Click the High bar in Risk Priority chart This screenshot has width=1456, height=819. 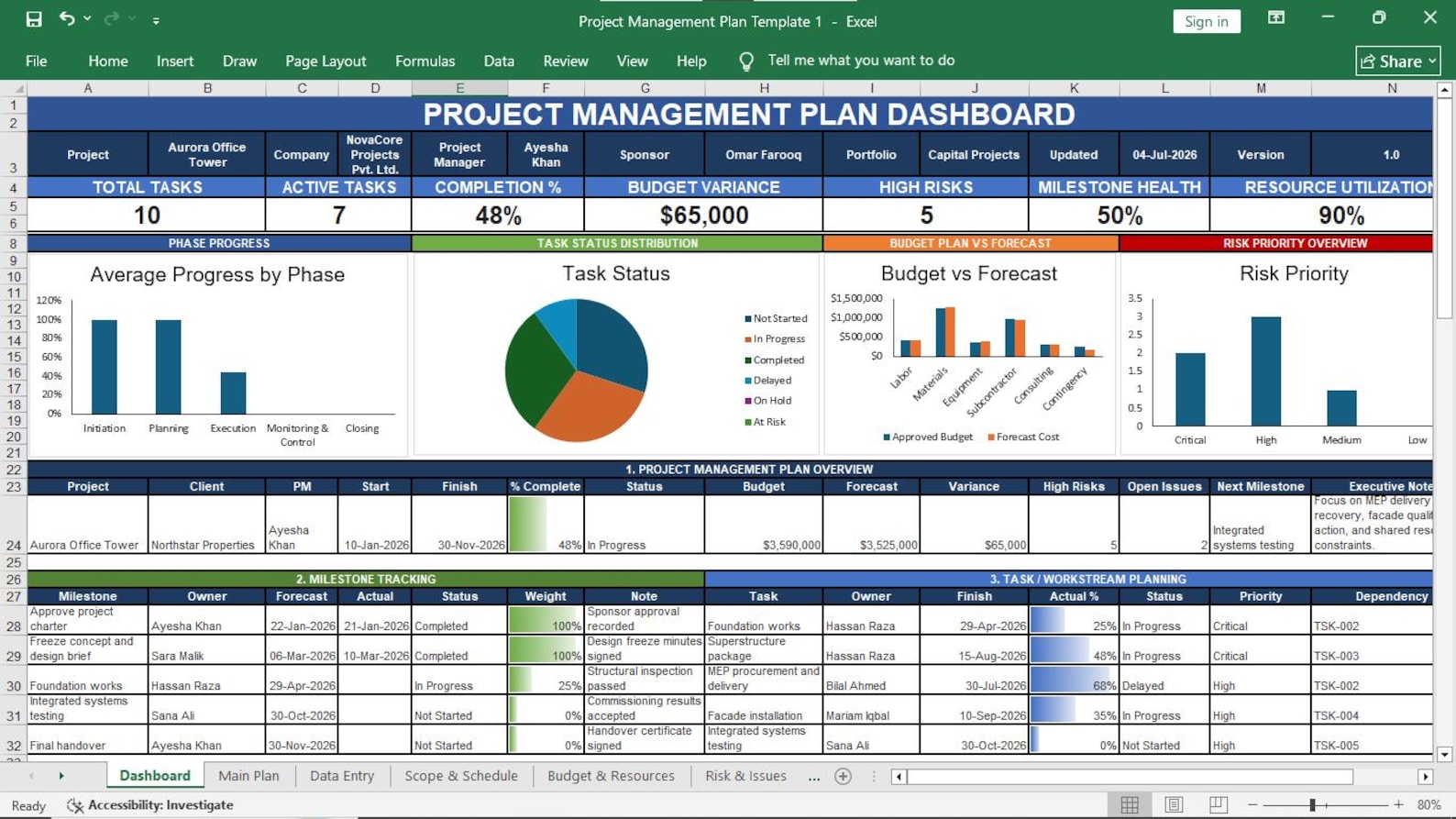click(1266, 371)
